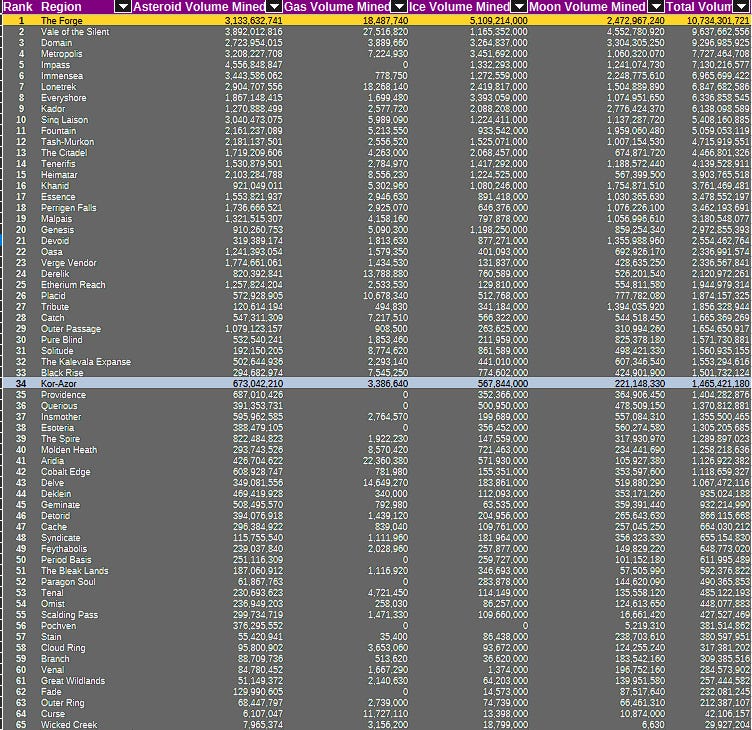Select the 'Wicked Creek' region cell
Screen dimensions: 752x730
tap(69, 725)
